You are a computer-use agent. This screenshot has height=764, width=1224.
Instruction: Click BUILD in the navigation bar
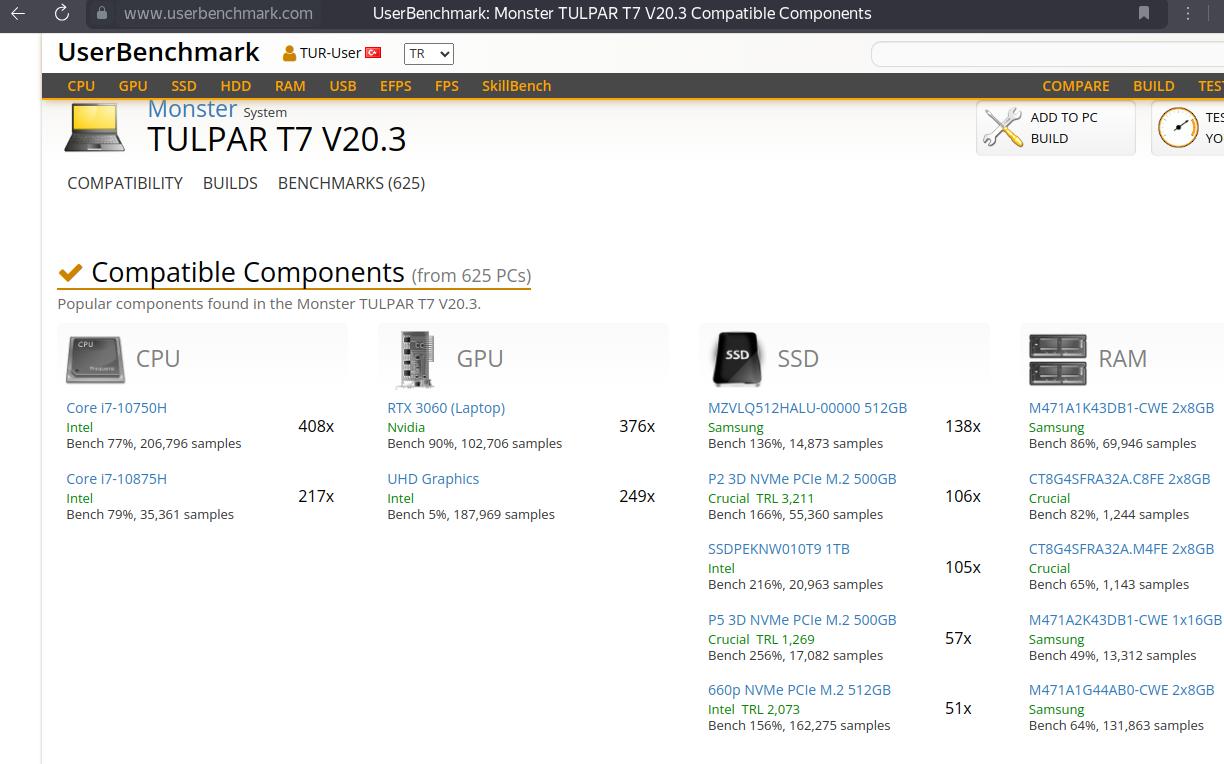click(1154, 86)
